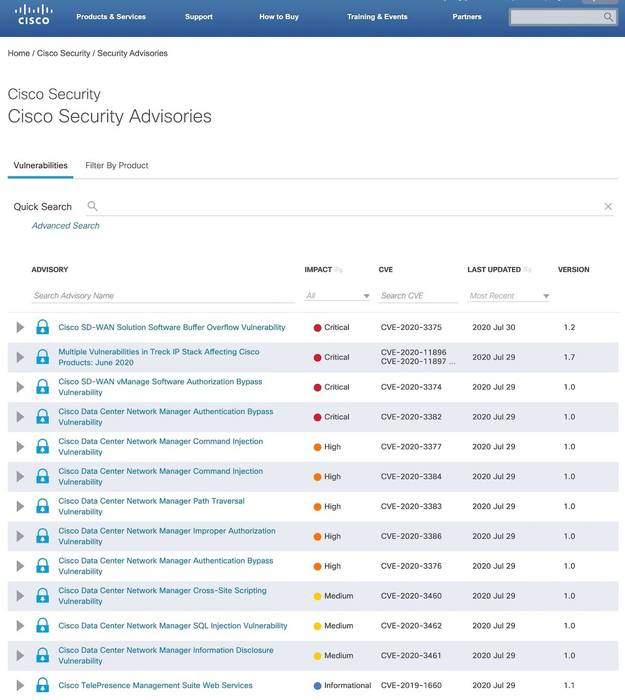Click lock icon for CVE-2020-3376 row

(42, 566)
